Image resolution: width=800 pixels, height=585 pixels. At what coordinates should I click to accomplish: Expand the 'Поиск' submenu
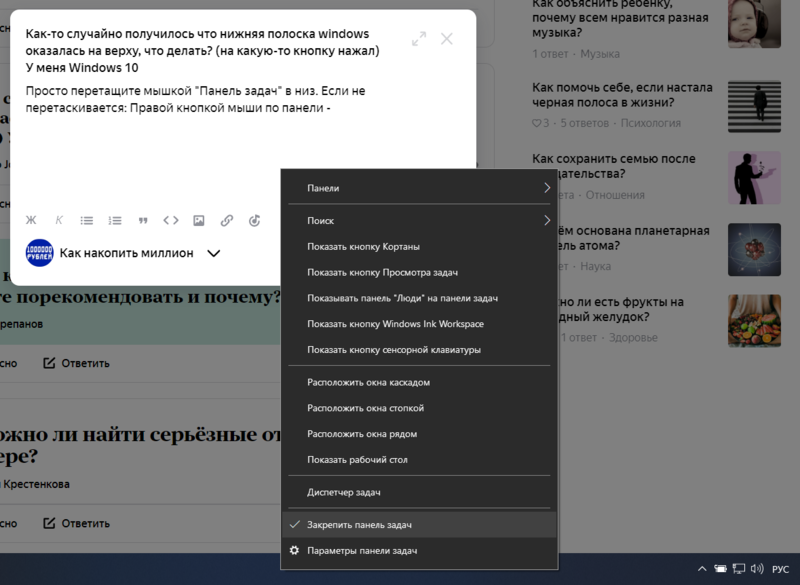point(419,220)
